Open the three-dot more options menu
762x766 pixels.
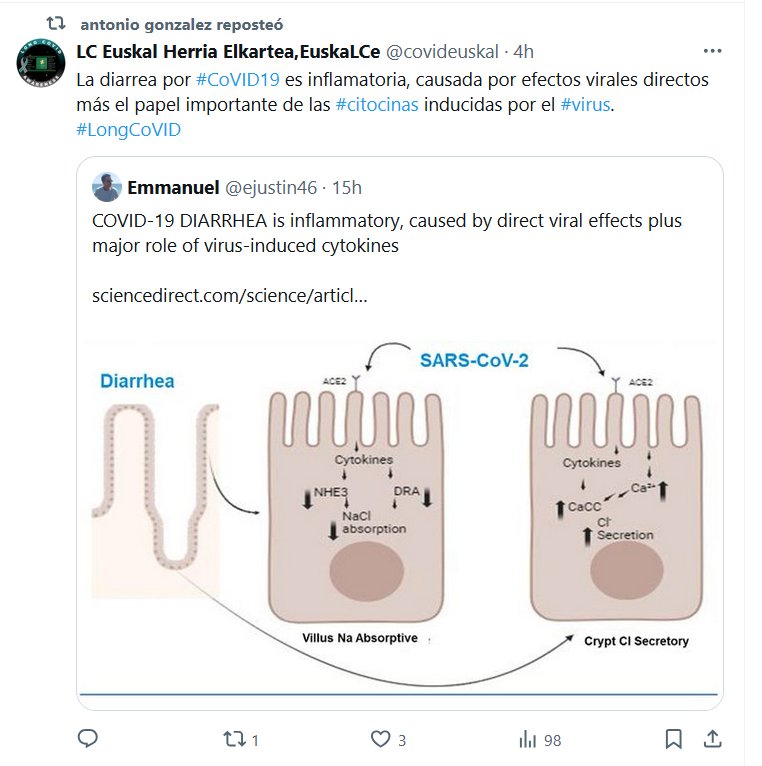[712, 51]
